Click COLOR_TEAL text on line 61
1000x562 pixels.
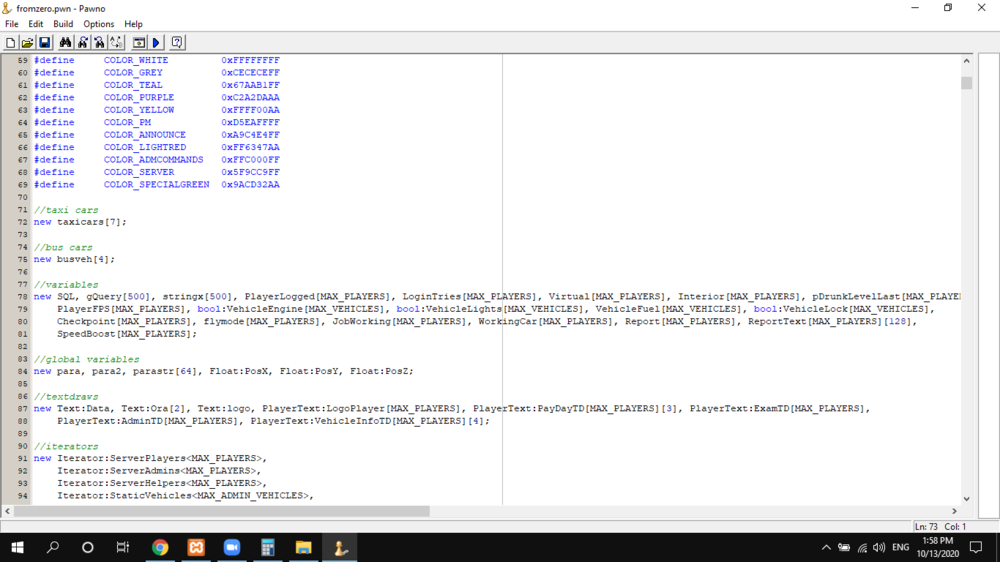coord(133,85)
